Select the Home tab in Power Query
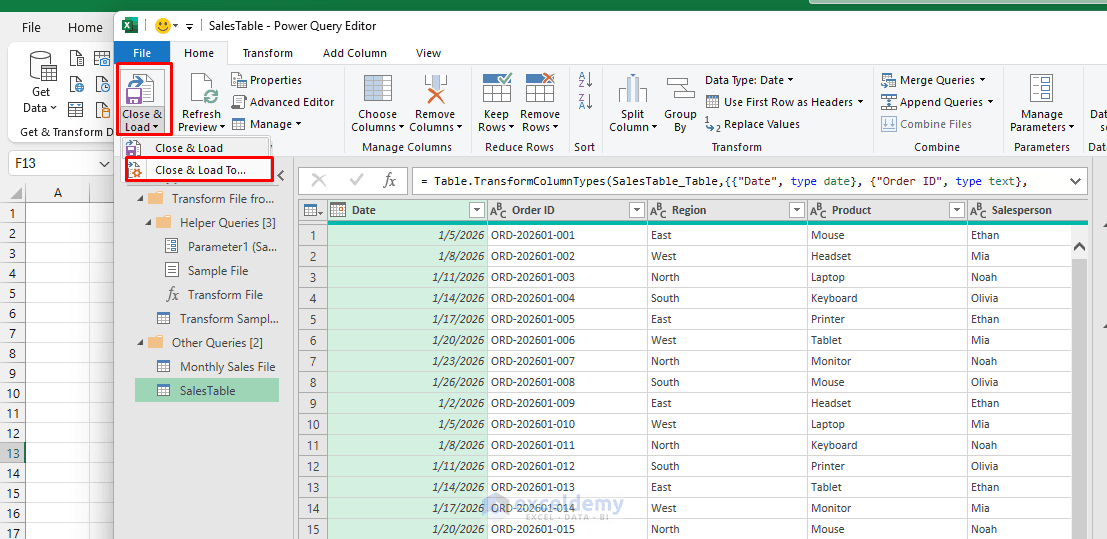Image resolution: width=1107 pixels, height=539 pixels. 199,52
